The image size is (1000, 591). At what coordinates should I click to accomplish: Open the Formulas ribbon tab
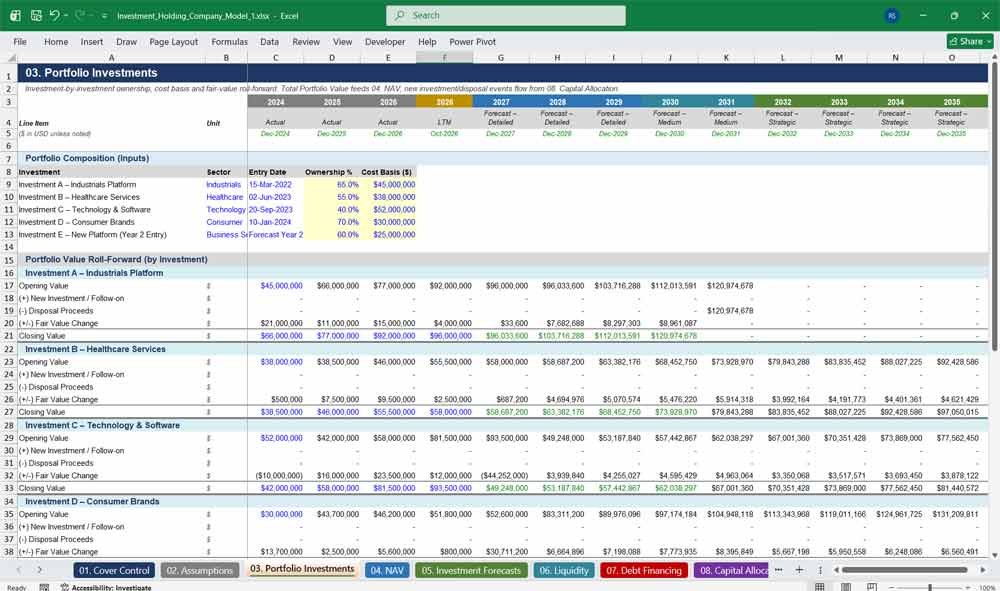[229, 41]
